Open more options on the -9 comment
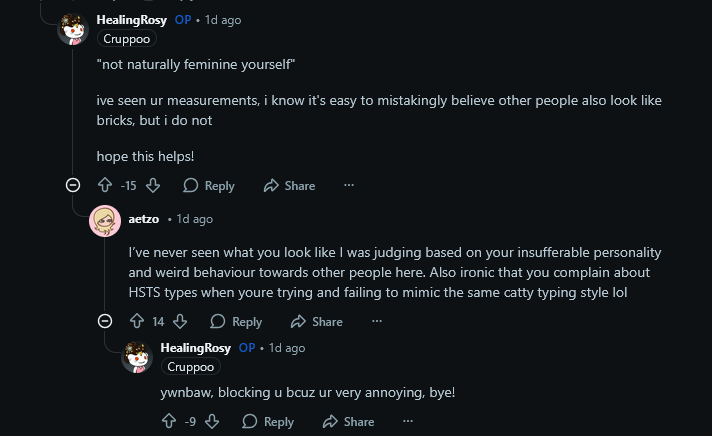The width and height of the screenshot is (712, 436). pyautogui.click(x=409, y=421)
